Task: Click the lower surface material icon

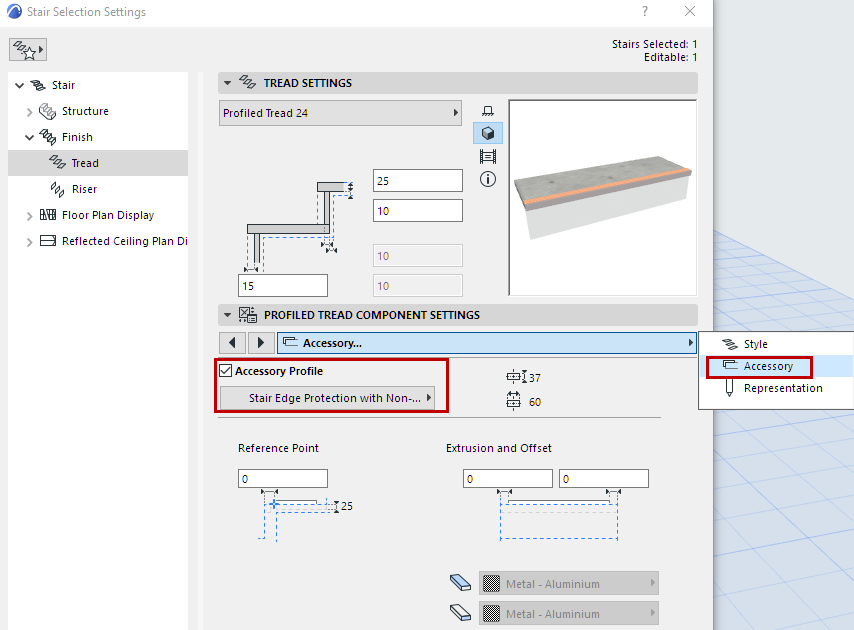Action: [460, 613]
